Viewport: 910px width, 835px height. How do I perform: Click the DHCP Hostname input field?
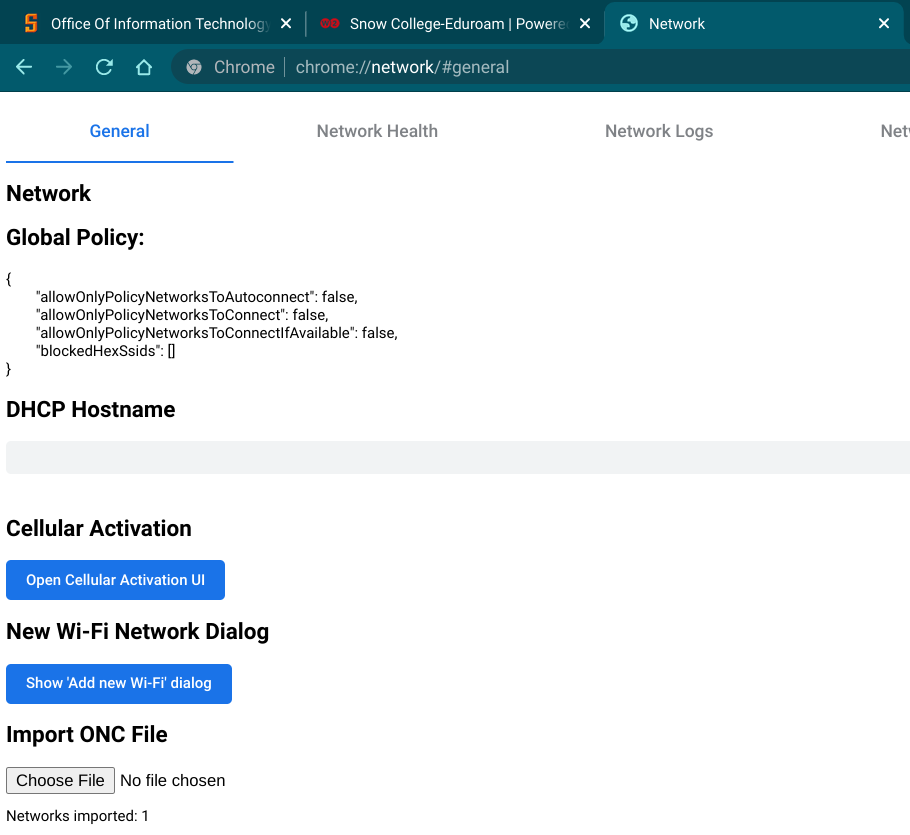457,457
